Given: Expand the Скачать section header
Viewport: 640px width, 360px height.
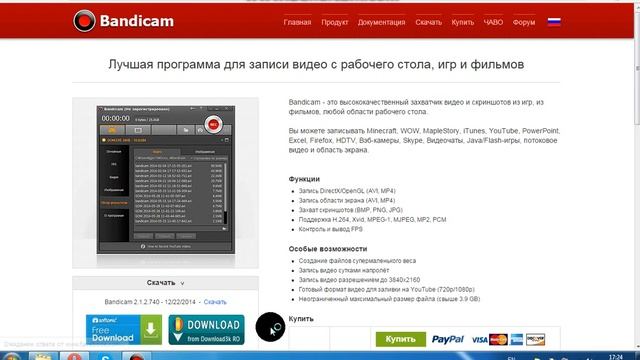Looking at the screenshot, I should click(x=165, y=283).
